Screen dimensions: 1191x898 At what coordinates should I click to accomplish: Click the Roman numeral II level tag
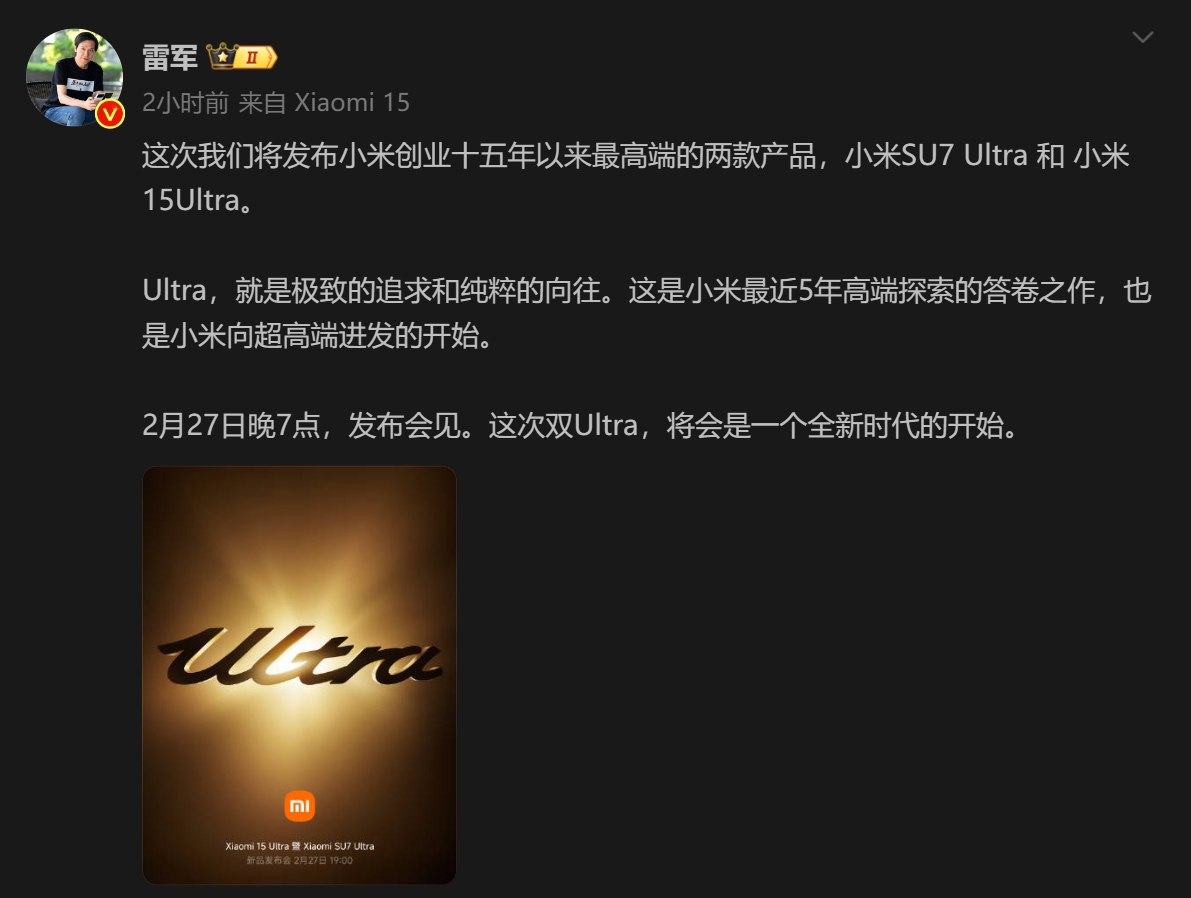pos(255,57)
